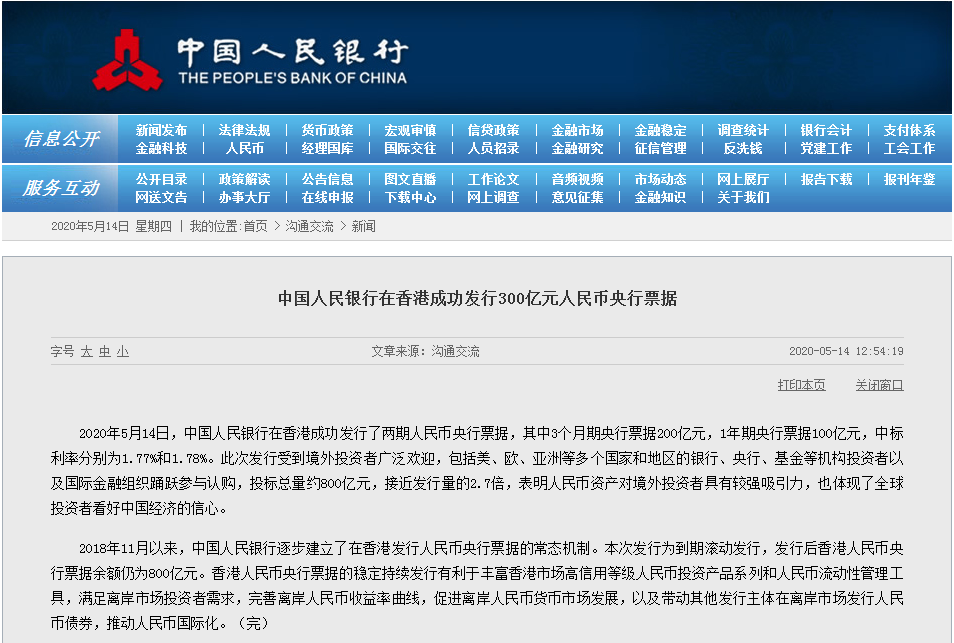This screenshot has width=954, height=643.
Task: Open 金融知识 link
Action: point(660,198)
